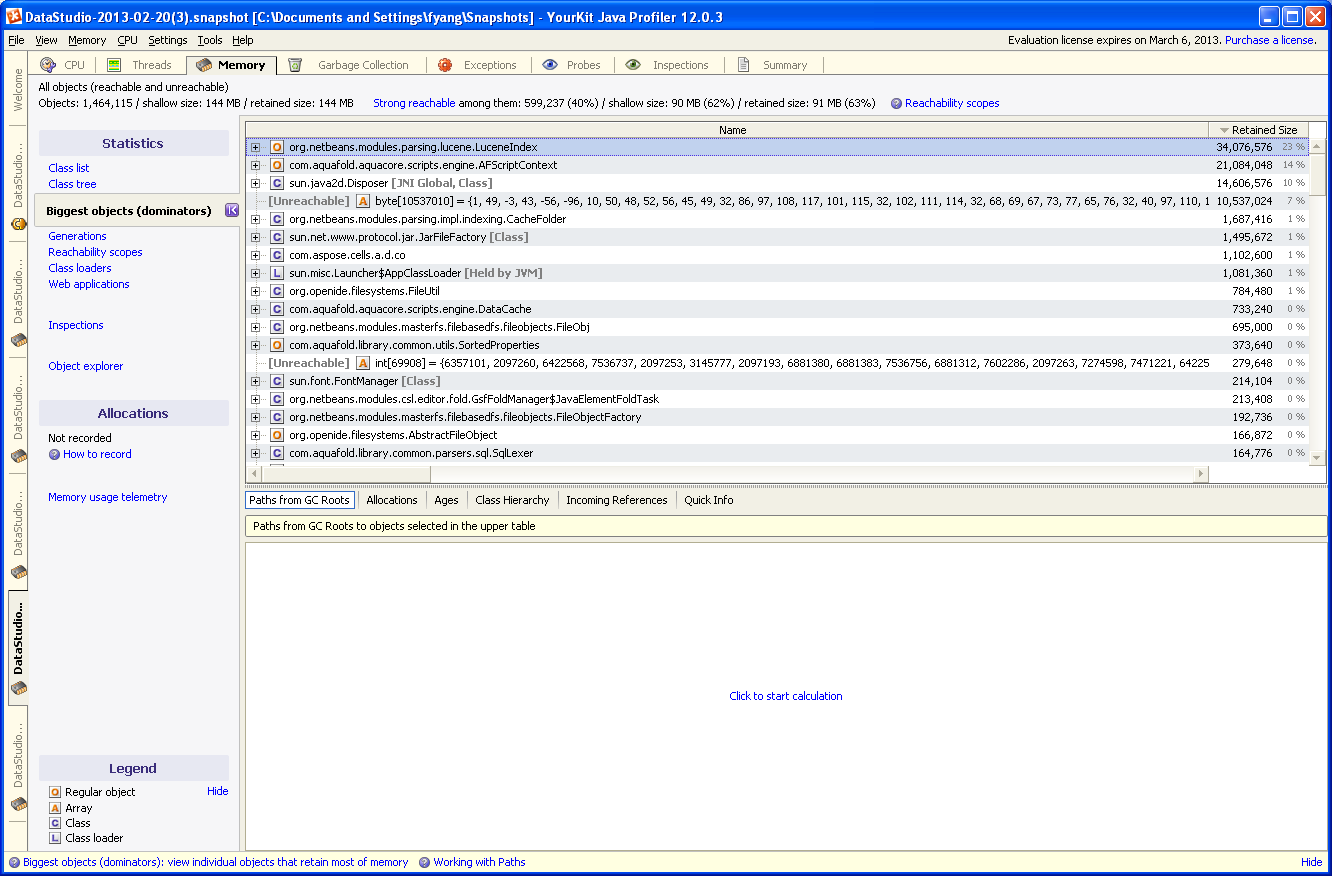
Task: Select the Ages bottom tab
Action: [x=446, y=500]
